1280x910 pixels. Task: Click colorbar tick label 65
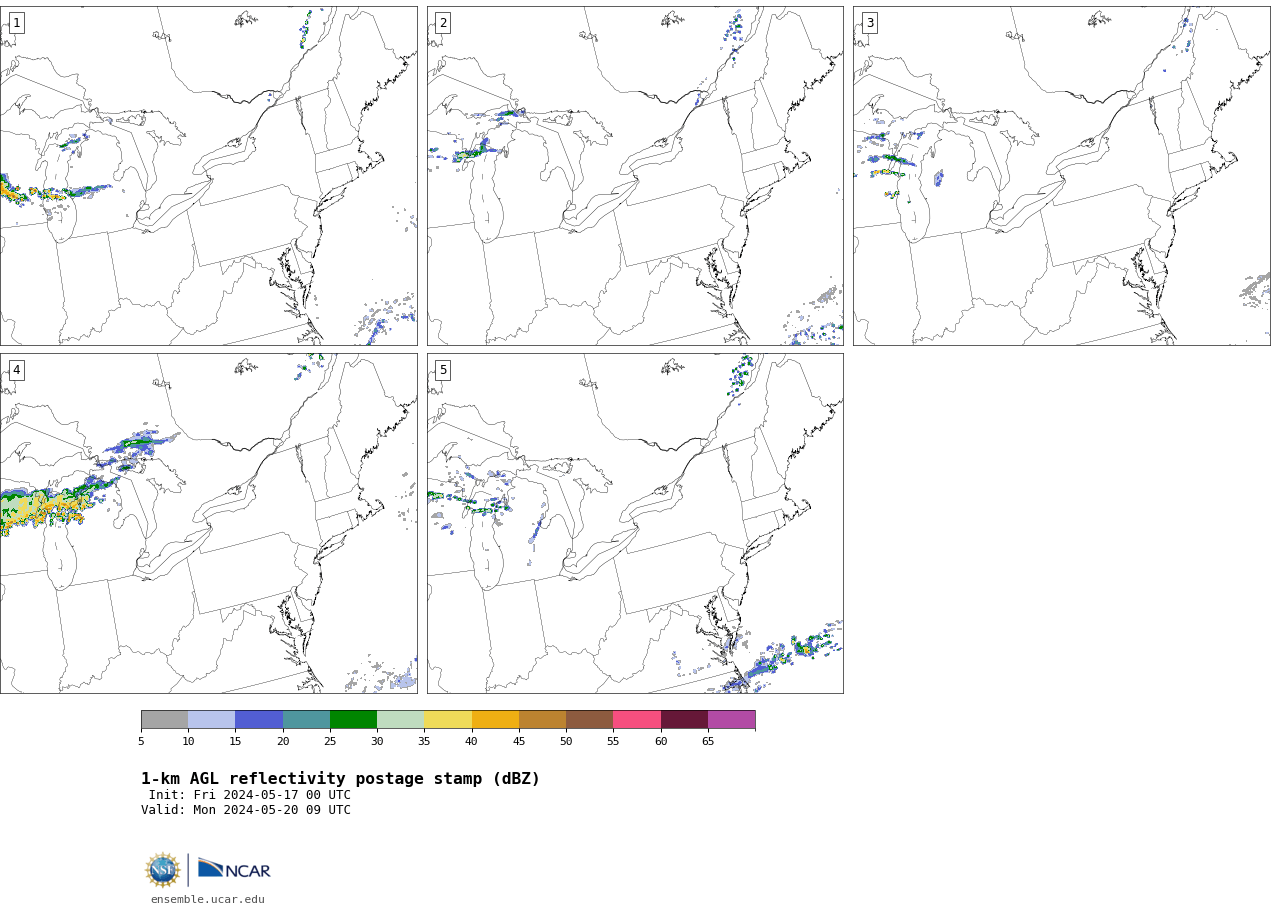[708, 742]
